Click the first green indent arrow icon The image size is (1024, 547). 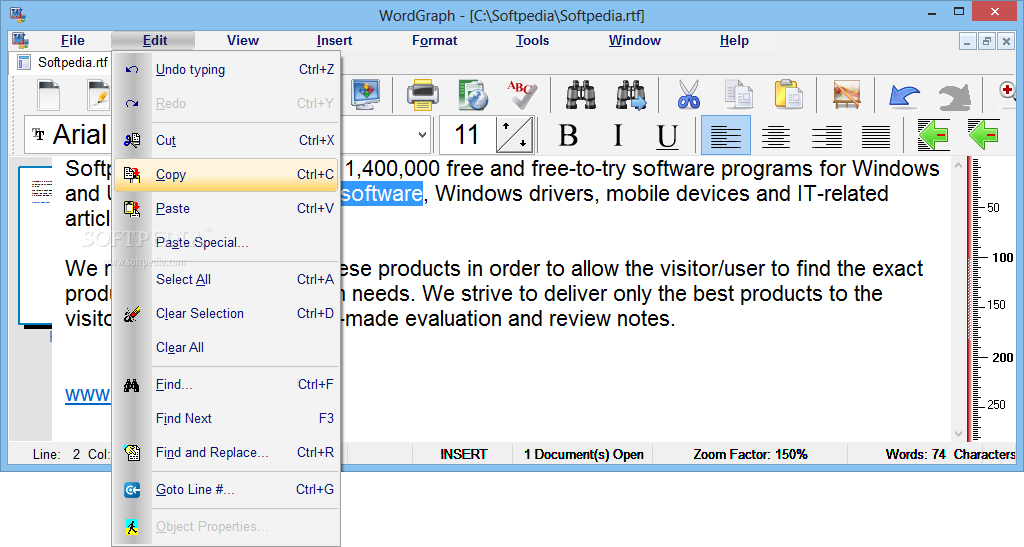click(x=933, y=135)
